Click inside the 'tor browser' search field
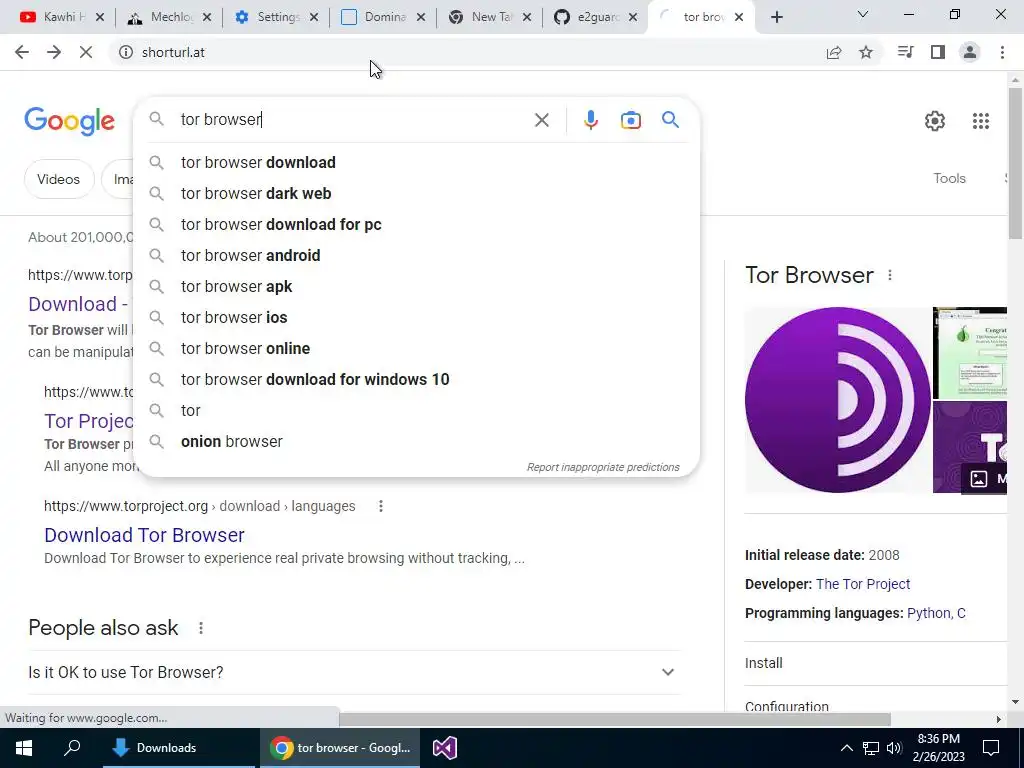Screen dimensions: 1024x768 point(353,120)
